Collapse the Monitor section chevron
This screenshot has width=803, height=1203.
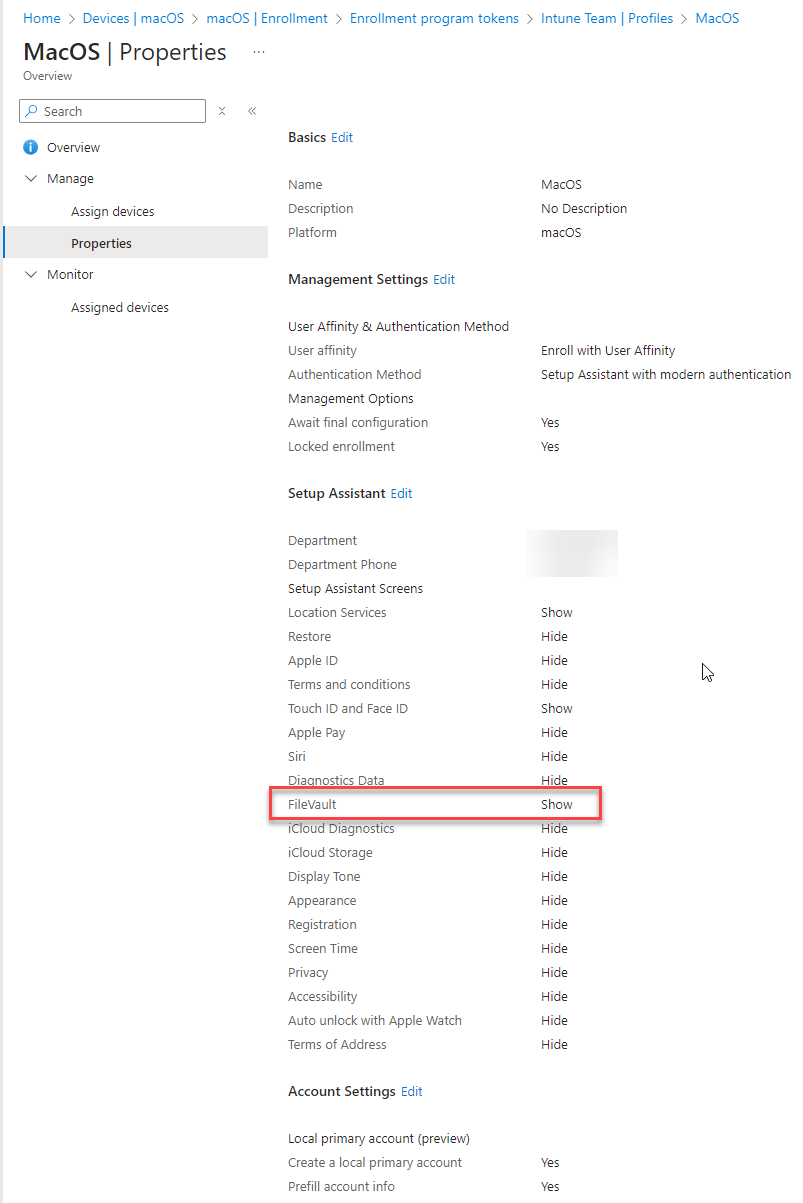tap(31, 274)
